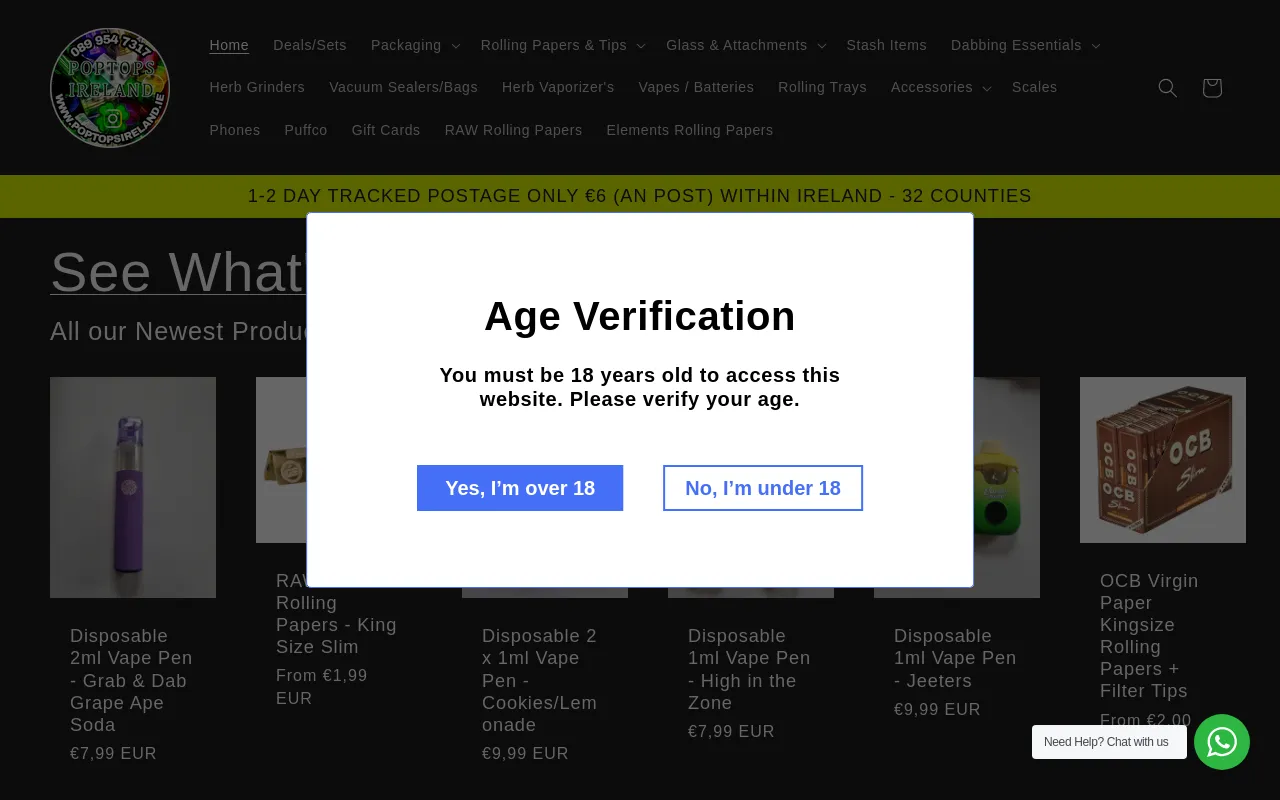
Task: Open the Deals/Sets menu item
Action: 310,45
